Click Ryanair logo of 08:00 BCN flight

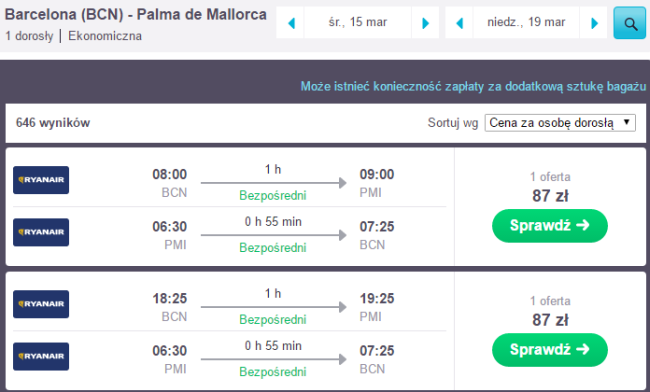coord(41,180)
